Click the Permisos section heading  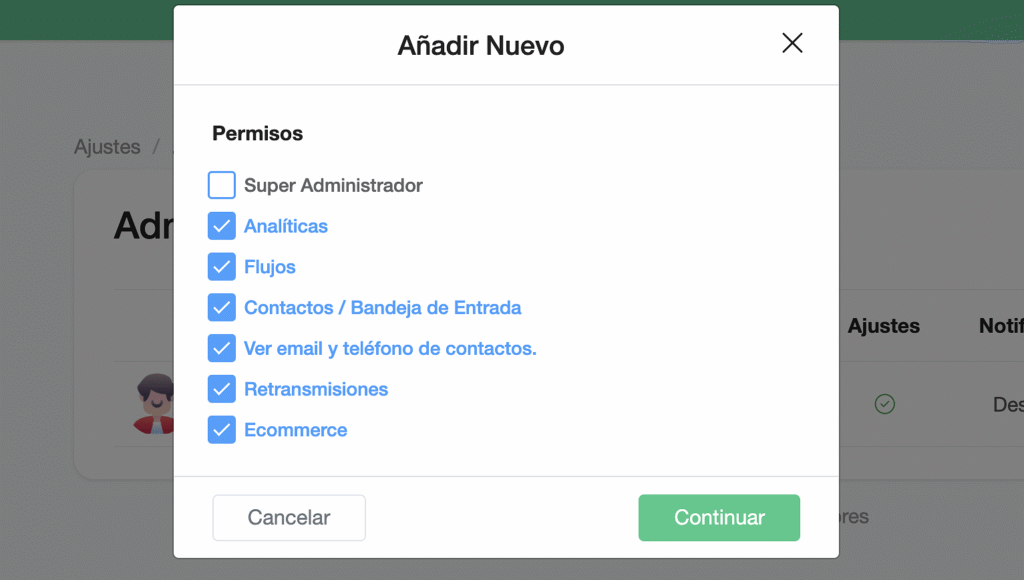(257, 133)
